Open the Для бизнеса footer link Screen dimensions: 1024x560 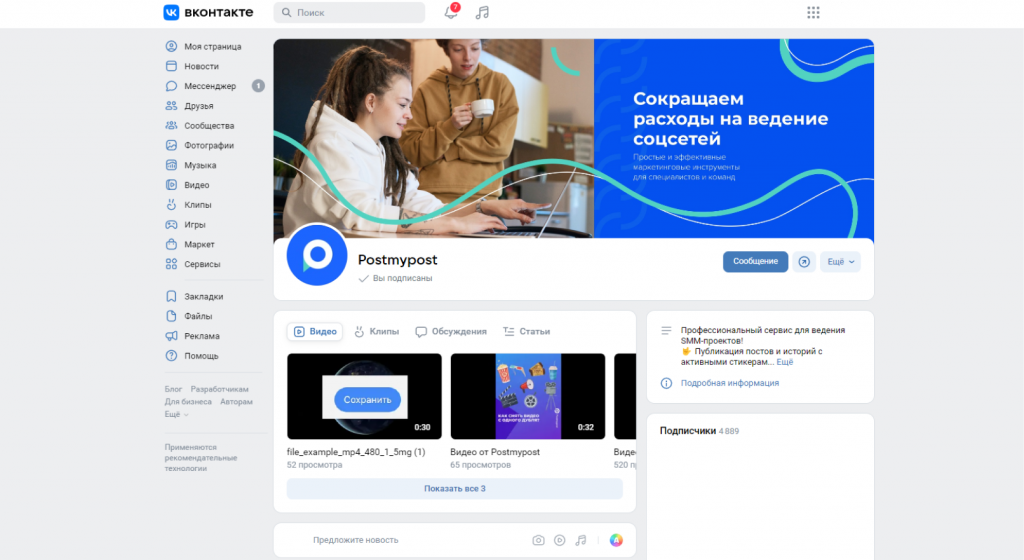point(188,401)
